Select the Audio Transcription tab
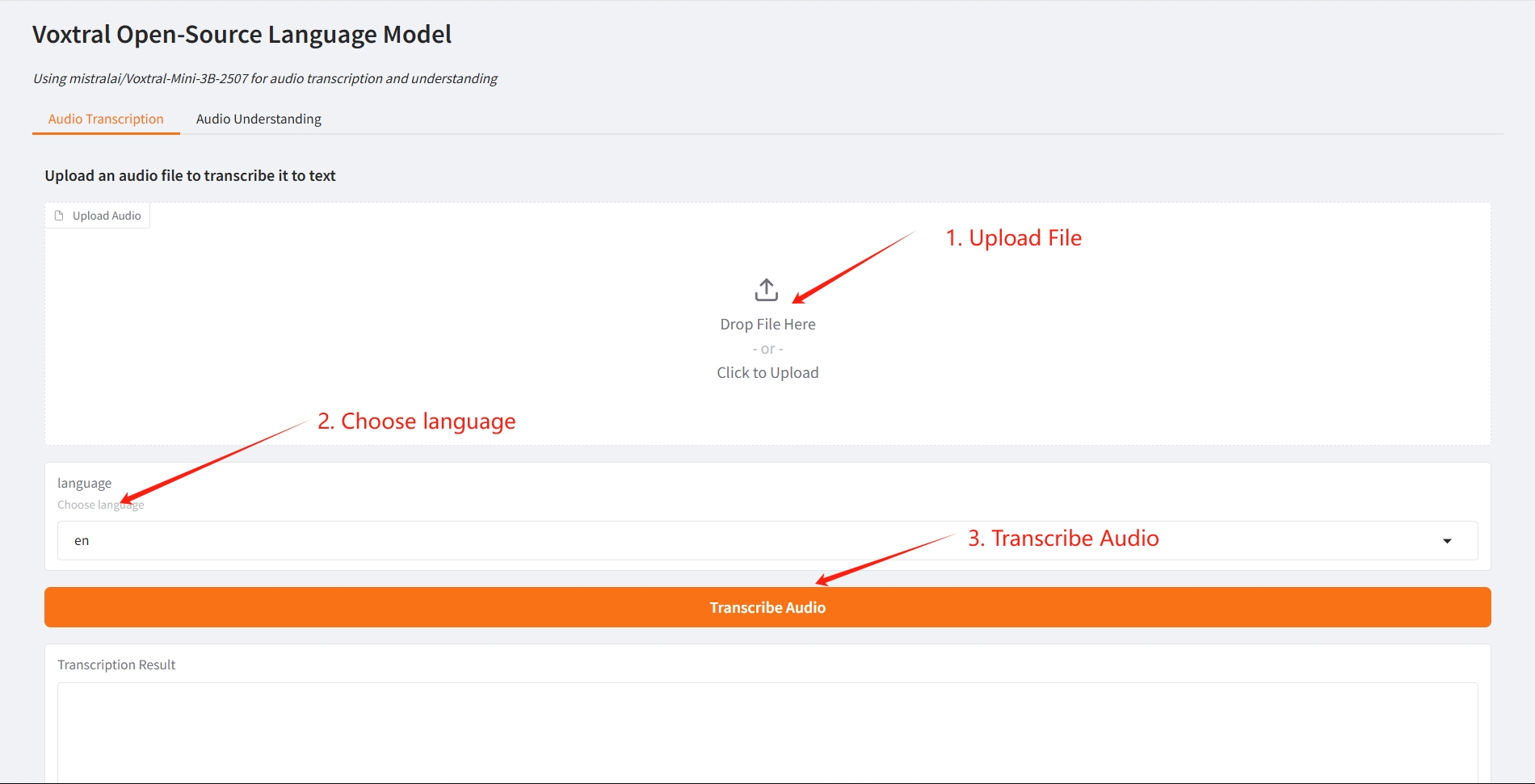Image resolution: width=1535 pixels, height=784 pixels. (106, 119)
